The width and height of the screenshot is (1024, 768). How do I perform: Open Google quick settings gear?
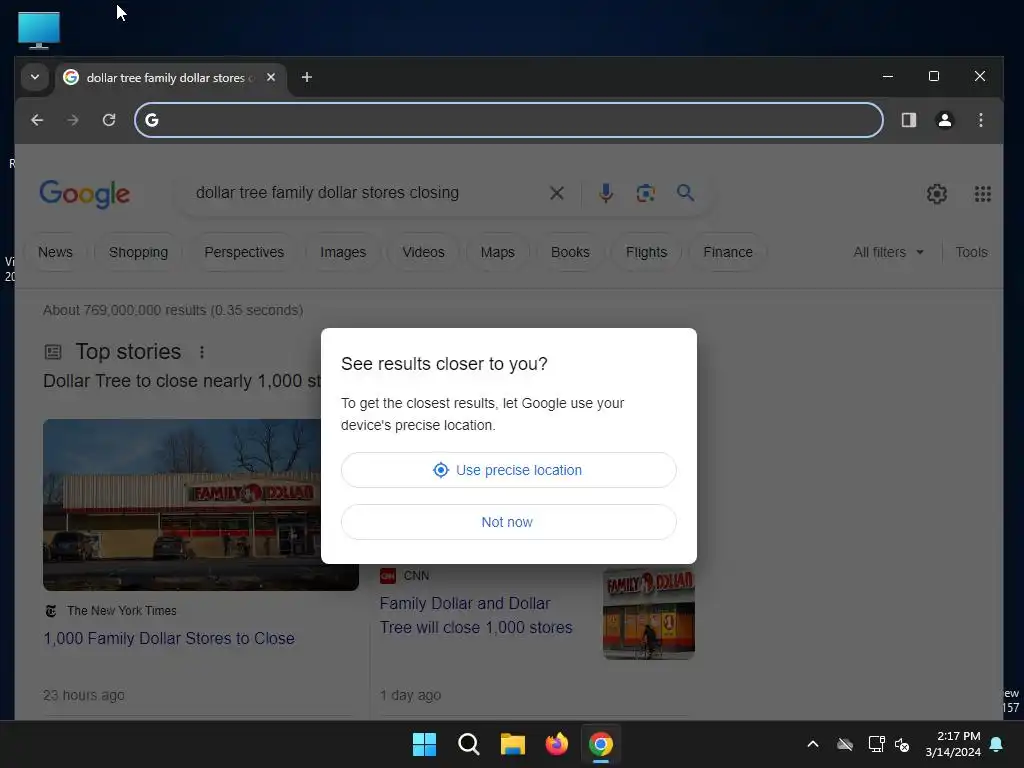(x=936, y=194)
